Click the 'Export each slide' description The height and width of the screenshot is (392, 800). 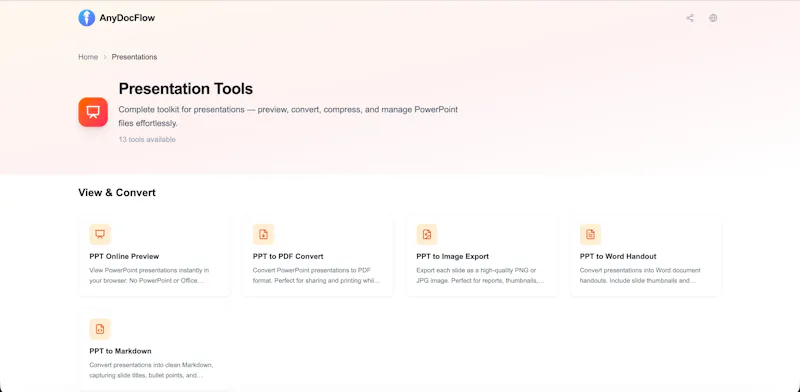point(480,275)
